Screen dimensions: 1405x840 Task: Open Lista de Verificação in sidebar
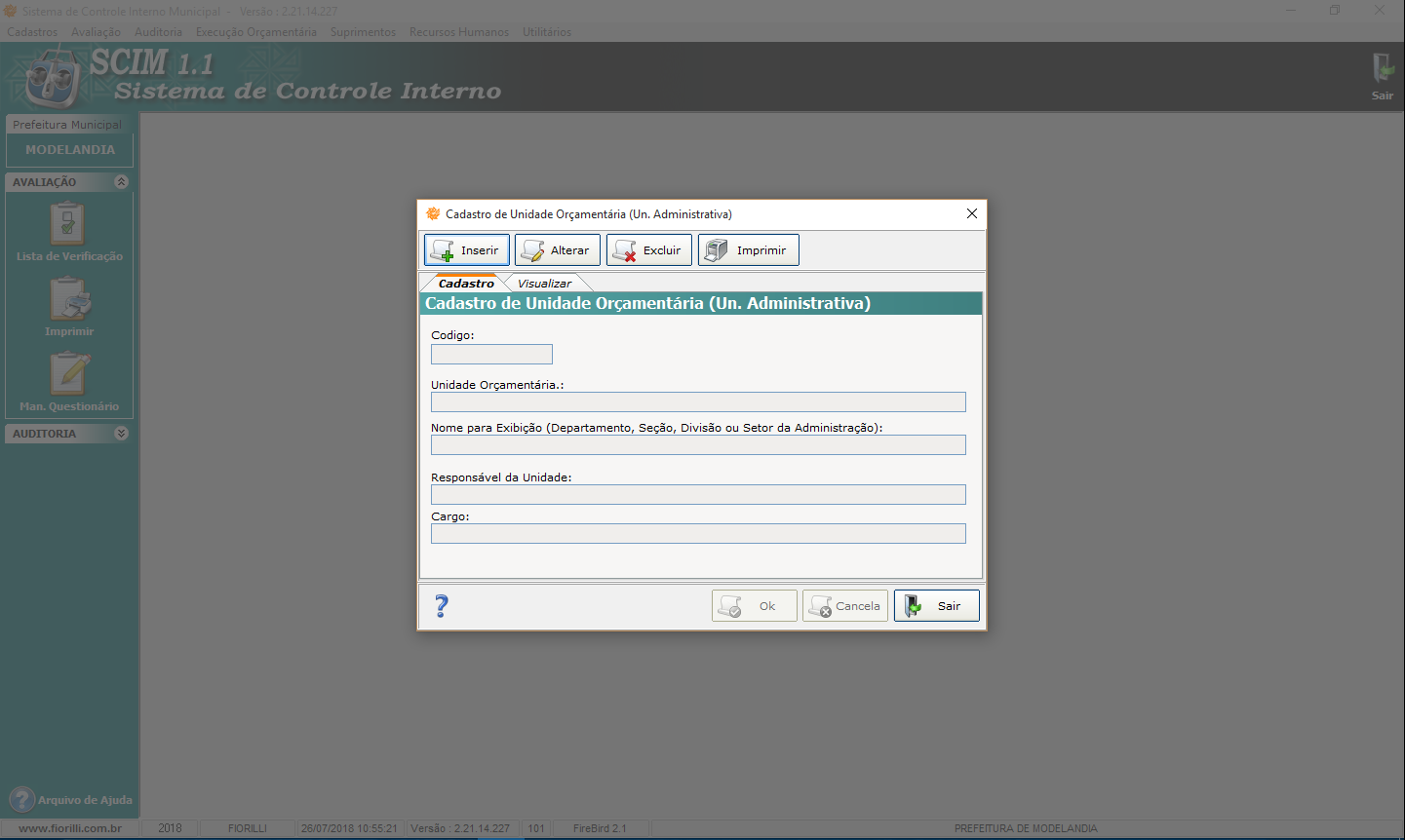68,232
